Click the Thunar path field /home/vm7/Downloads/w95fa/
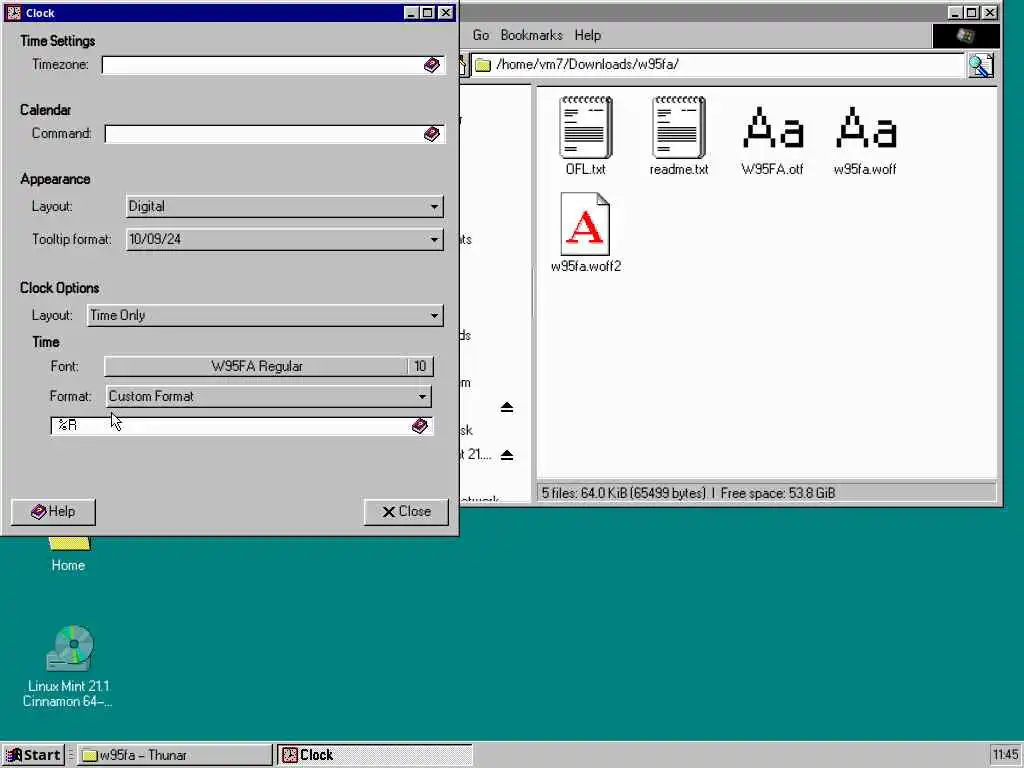 click(718, 65)
